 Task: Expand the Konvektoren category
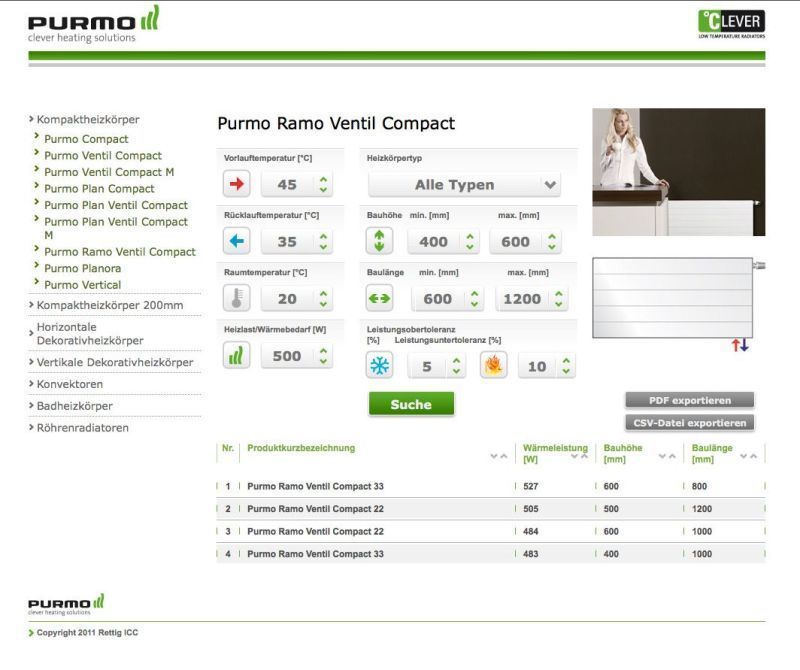(69, 384)
